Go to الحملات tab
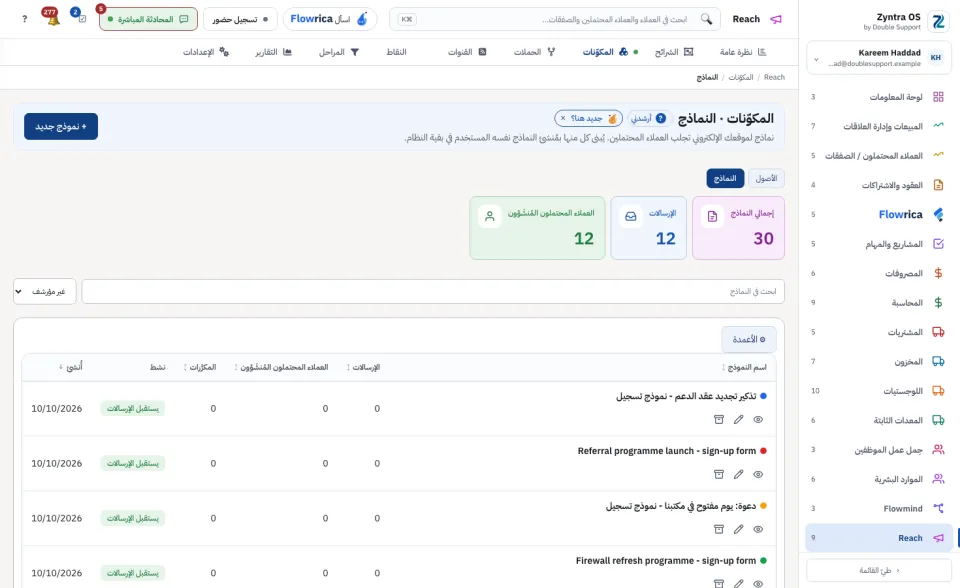960x588 pixels. 534,52
